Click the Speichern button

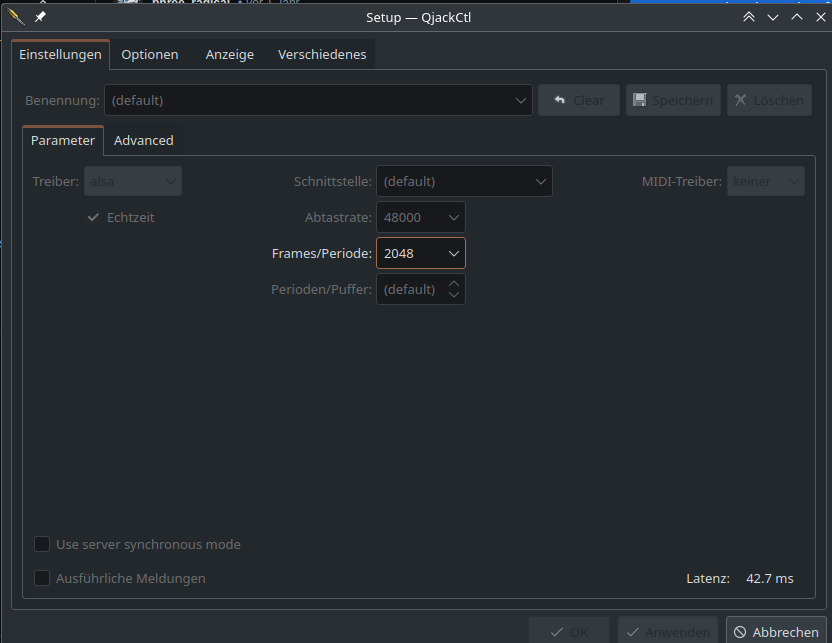click(673, 100)
